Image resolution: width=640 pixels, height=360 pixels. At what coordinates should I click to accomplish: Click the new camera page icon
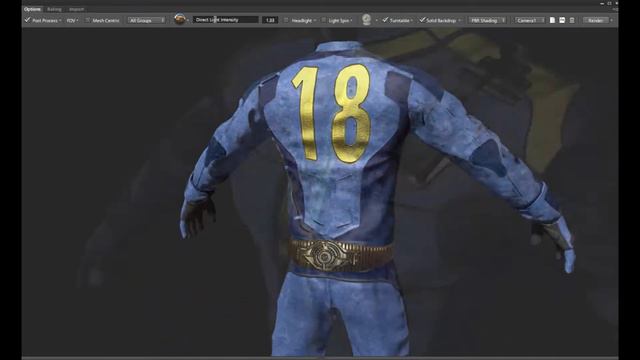point(552,20)
